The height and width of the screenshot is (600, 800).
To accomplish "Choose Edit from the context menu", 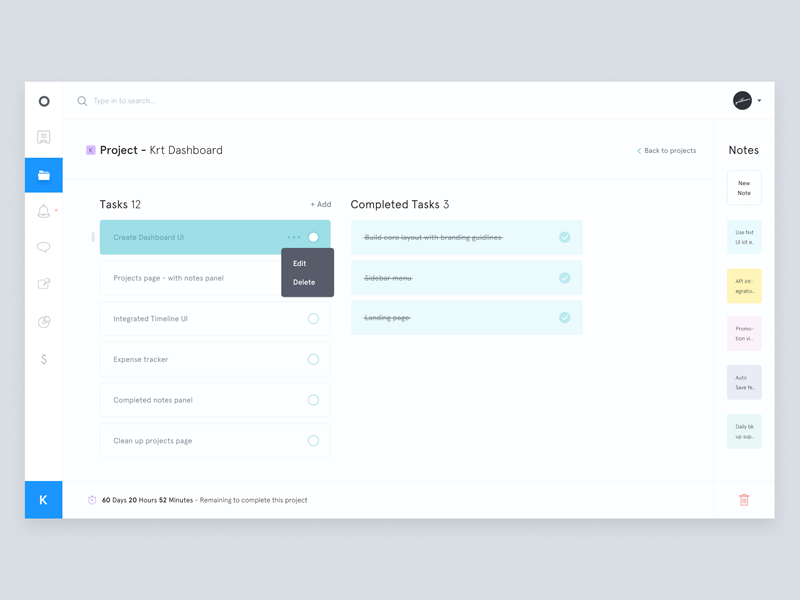I will click(300, 264).
